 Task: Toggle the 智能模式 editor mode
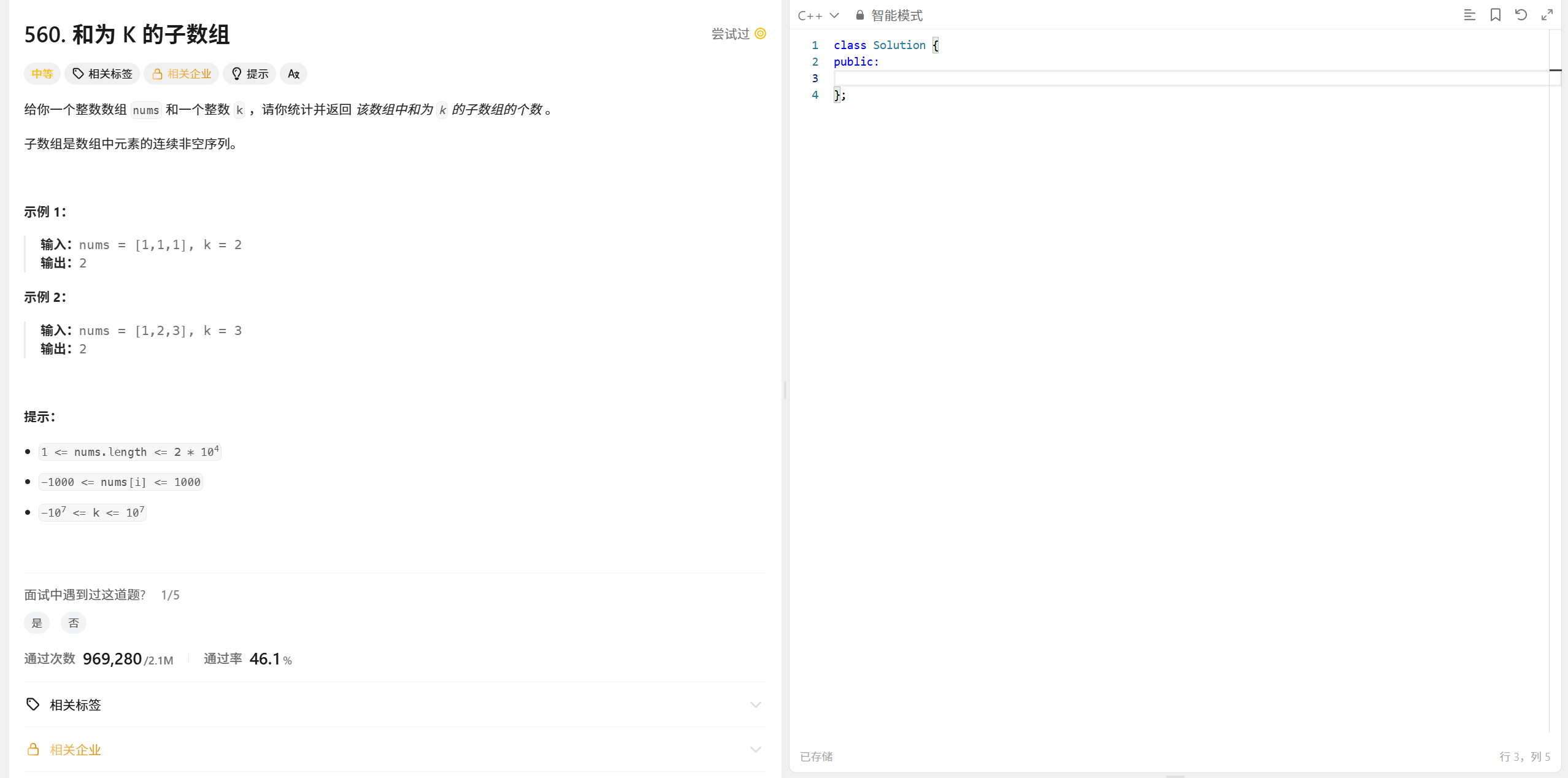pos(896,15)
